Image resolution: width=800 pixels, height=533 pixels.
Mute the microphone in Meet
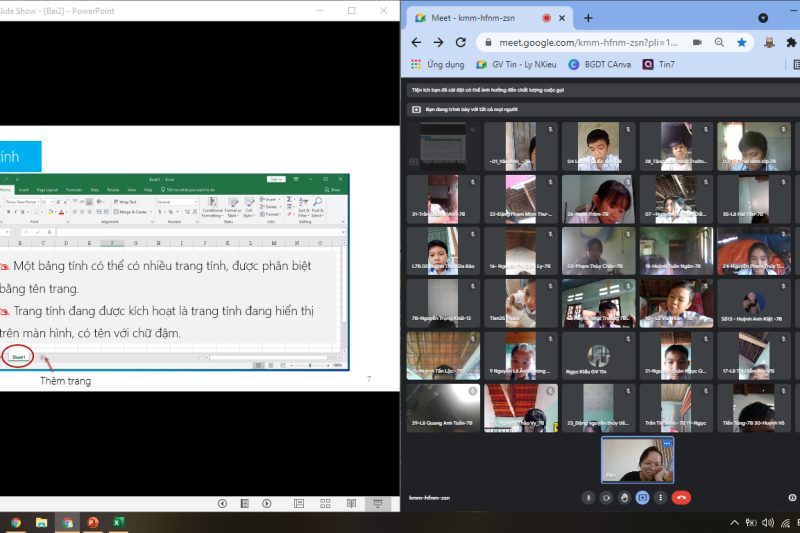point(588,497)
